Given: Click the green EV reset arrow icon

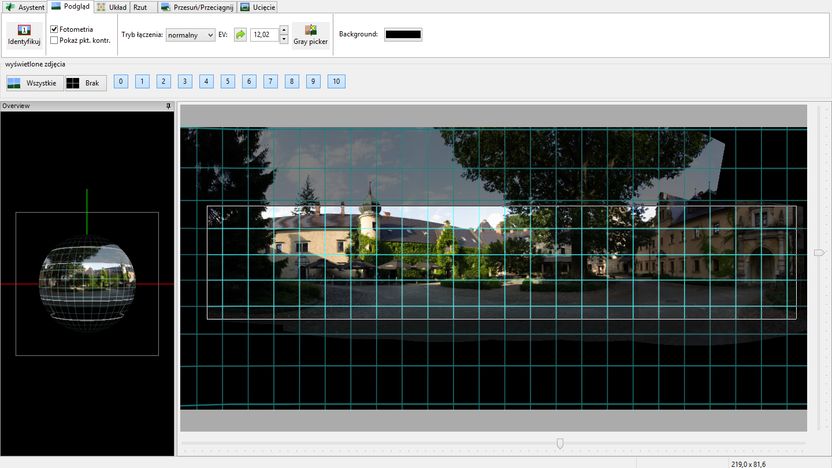Looking at the screenshot, I should click(240, 34).
